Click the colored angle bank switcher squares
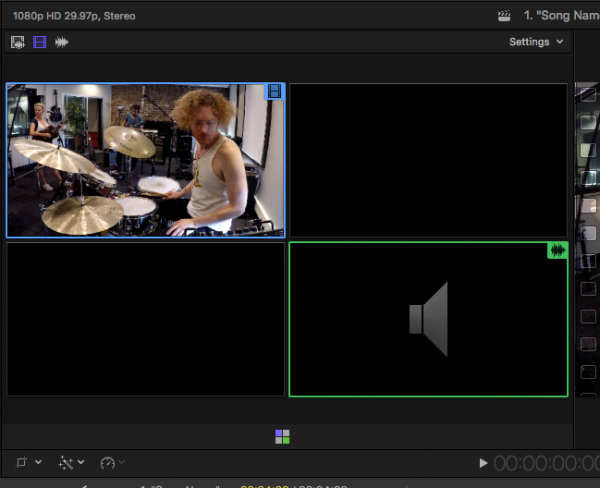The width and height of the screenshot is (600, 488). (283, 437)
